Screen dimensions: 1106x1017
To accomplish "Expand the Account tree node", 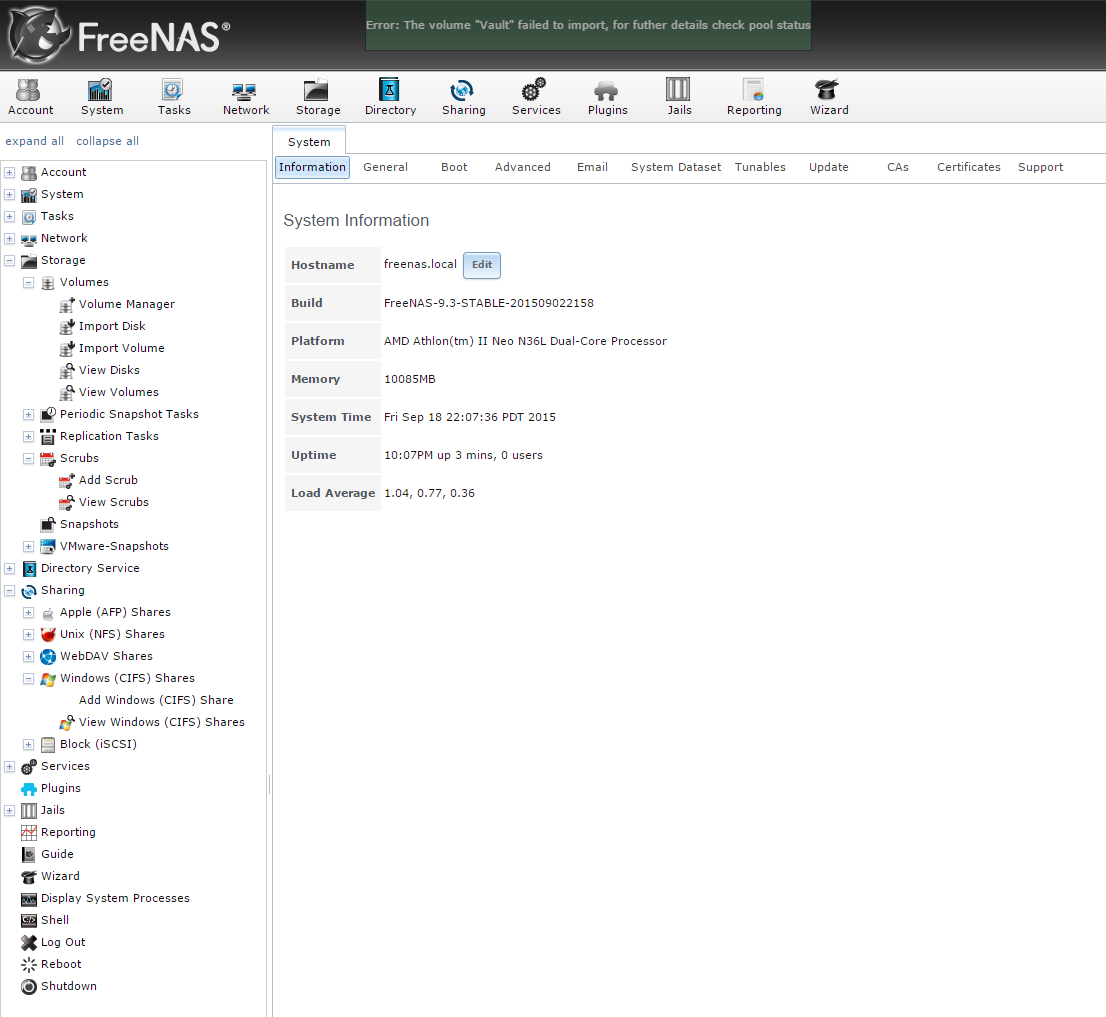I will pyautogui.click(x=9, y=172).
